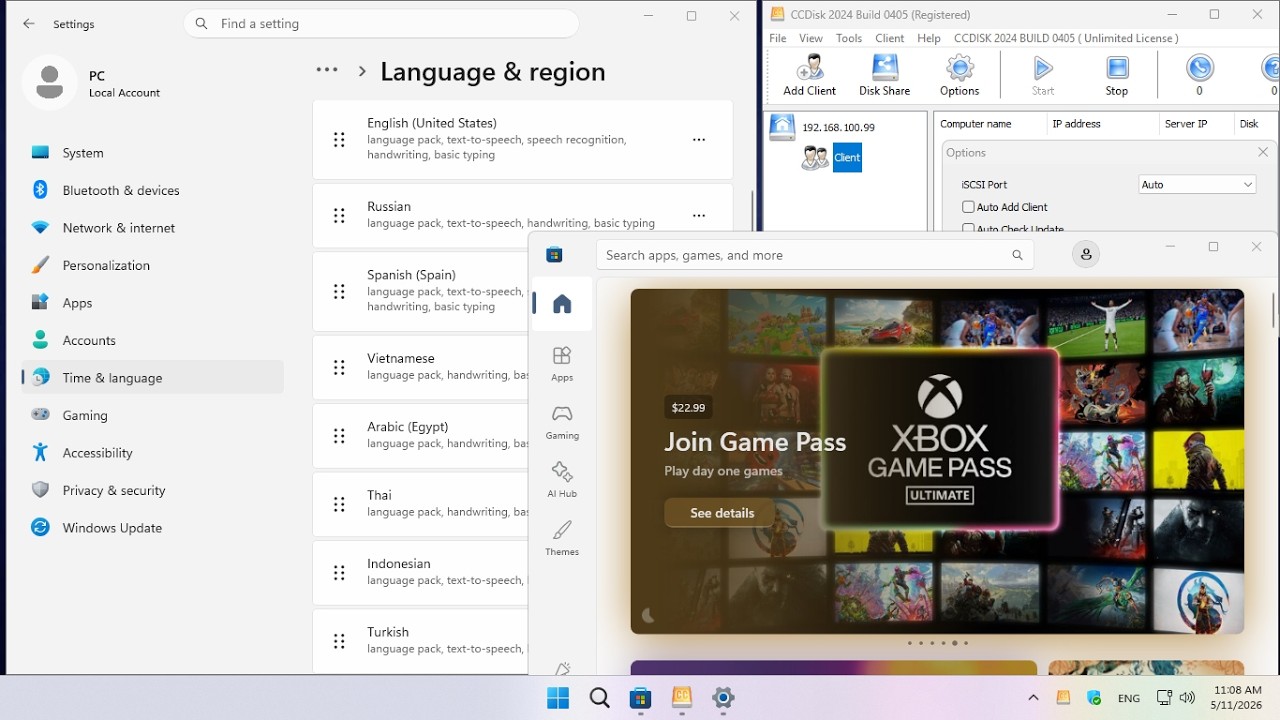
Task: Click the drag handle for Indonesian language
Action: pos(339,572)
